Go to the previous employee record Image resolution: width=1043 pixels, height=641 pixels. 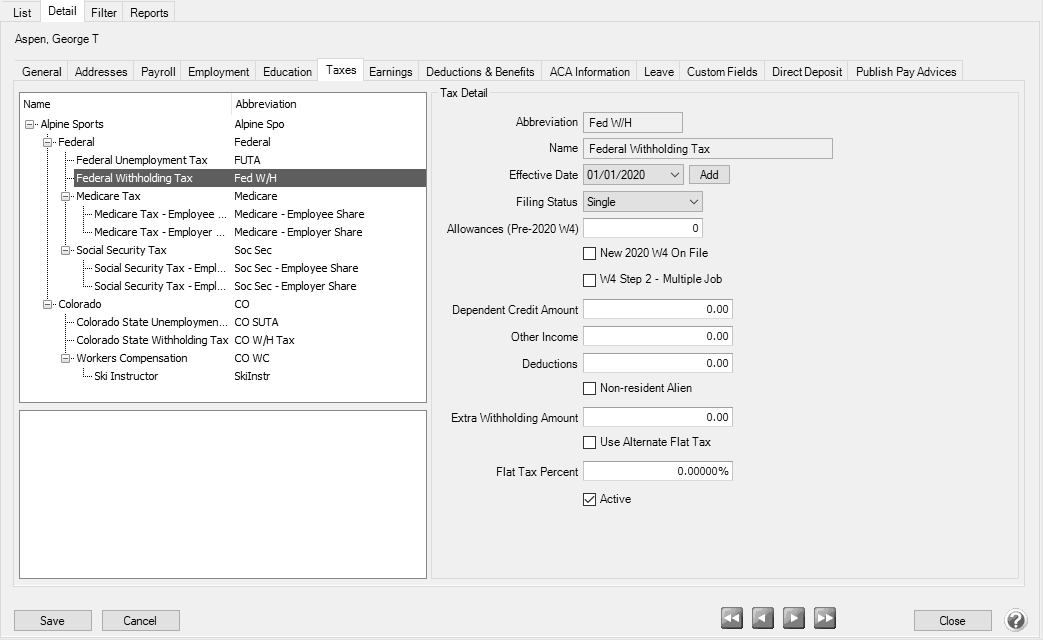(763, 618)
